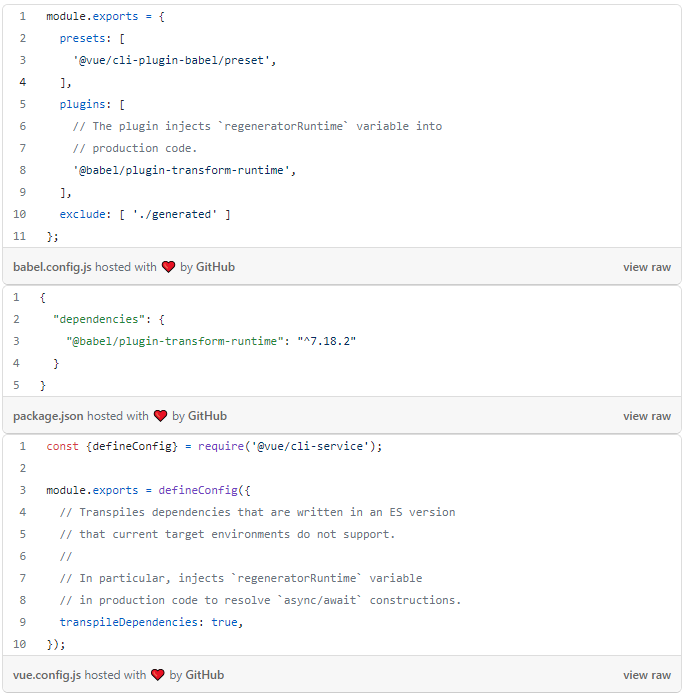Select line number 3 in package.json

click(x=16, y=341)
